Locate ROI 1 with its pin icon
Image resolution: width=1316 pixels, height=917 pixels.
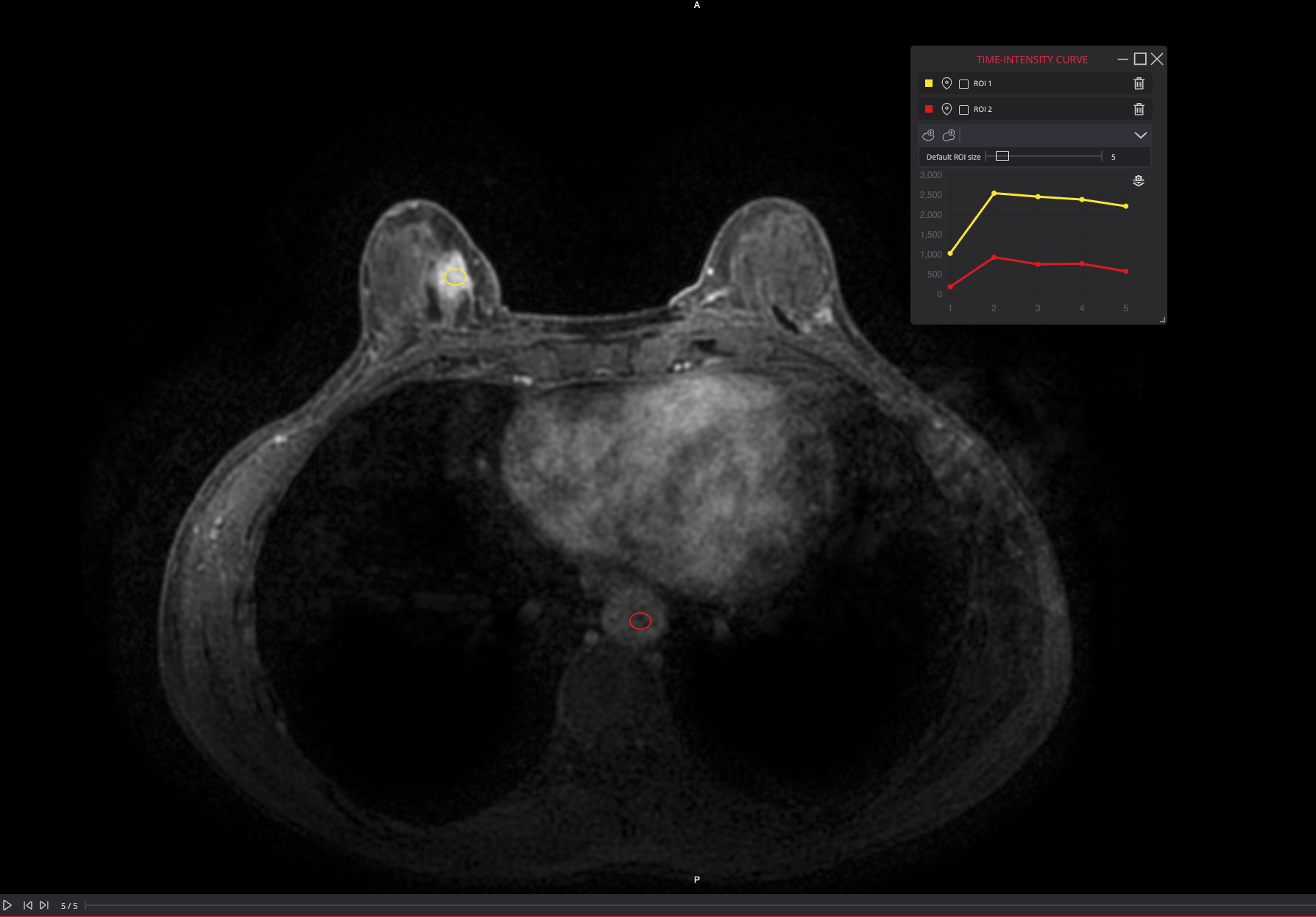(x=947, y=84)
